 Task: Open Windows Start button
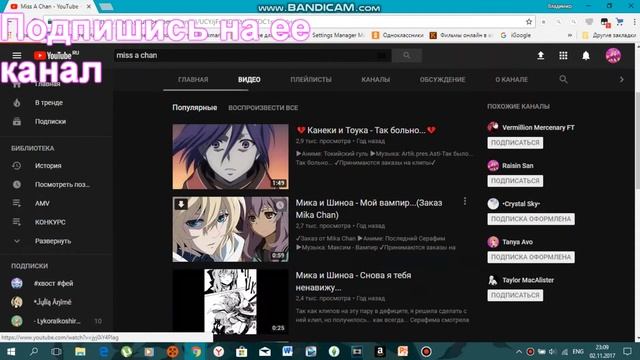tap(11, 351)
